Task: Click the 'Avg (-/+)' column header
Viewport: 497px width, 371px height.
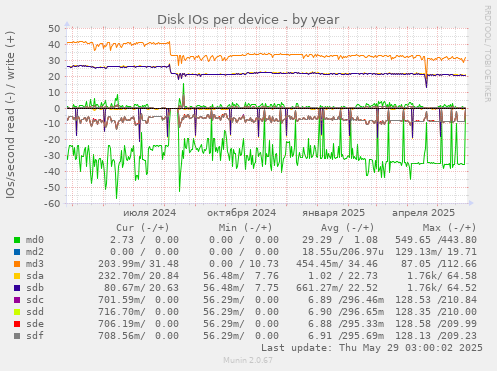Action: (x=347, y=228)
